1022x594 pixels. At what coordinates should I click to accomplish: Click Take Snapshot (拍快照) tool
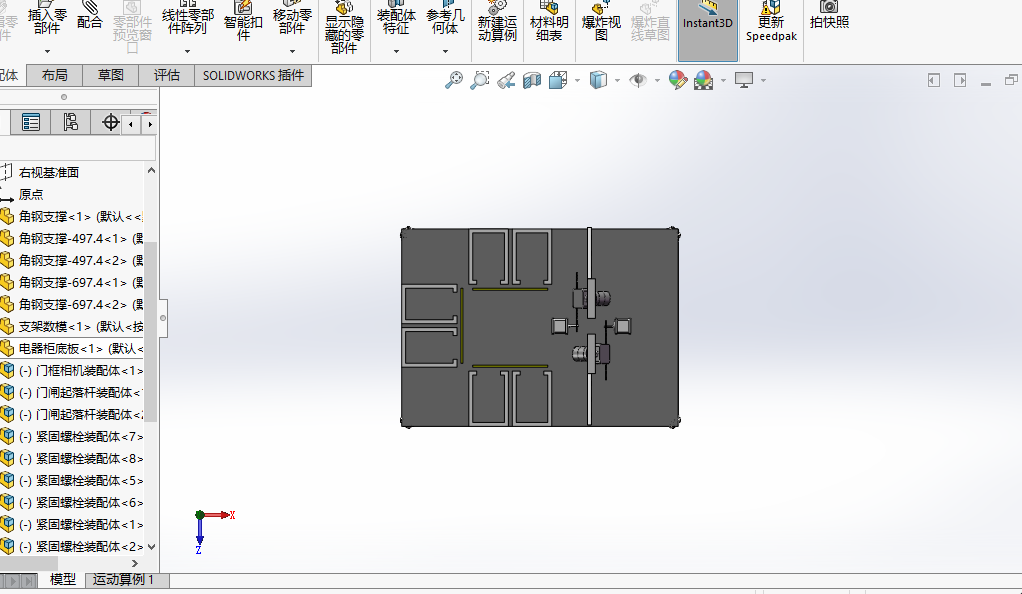(829, 16)
